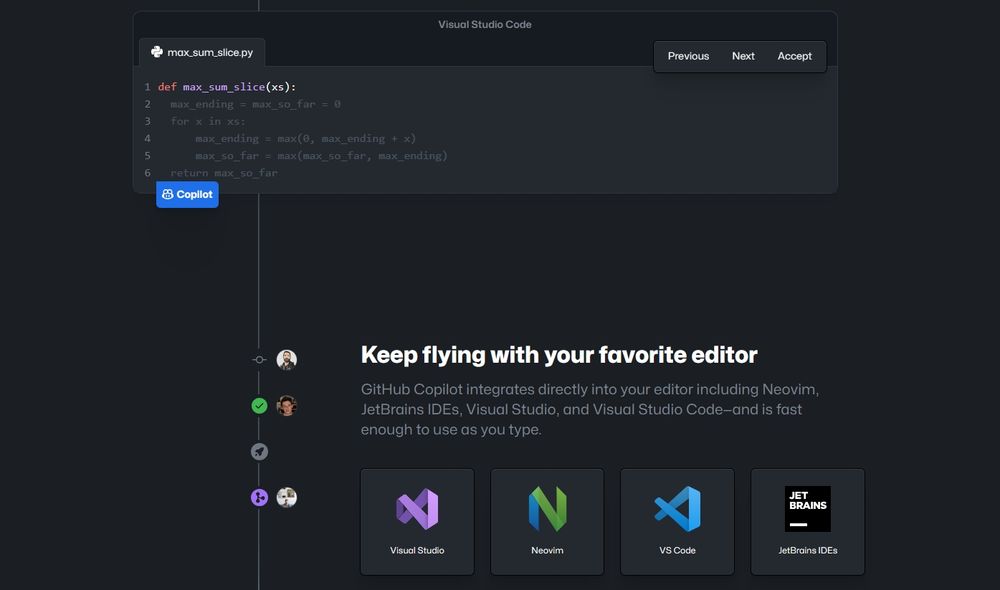This screenshot has width=1000, height=590.
Task: Click the purple merge icon on the timeline
Action: pos(259,498)
